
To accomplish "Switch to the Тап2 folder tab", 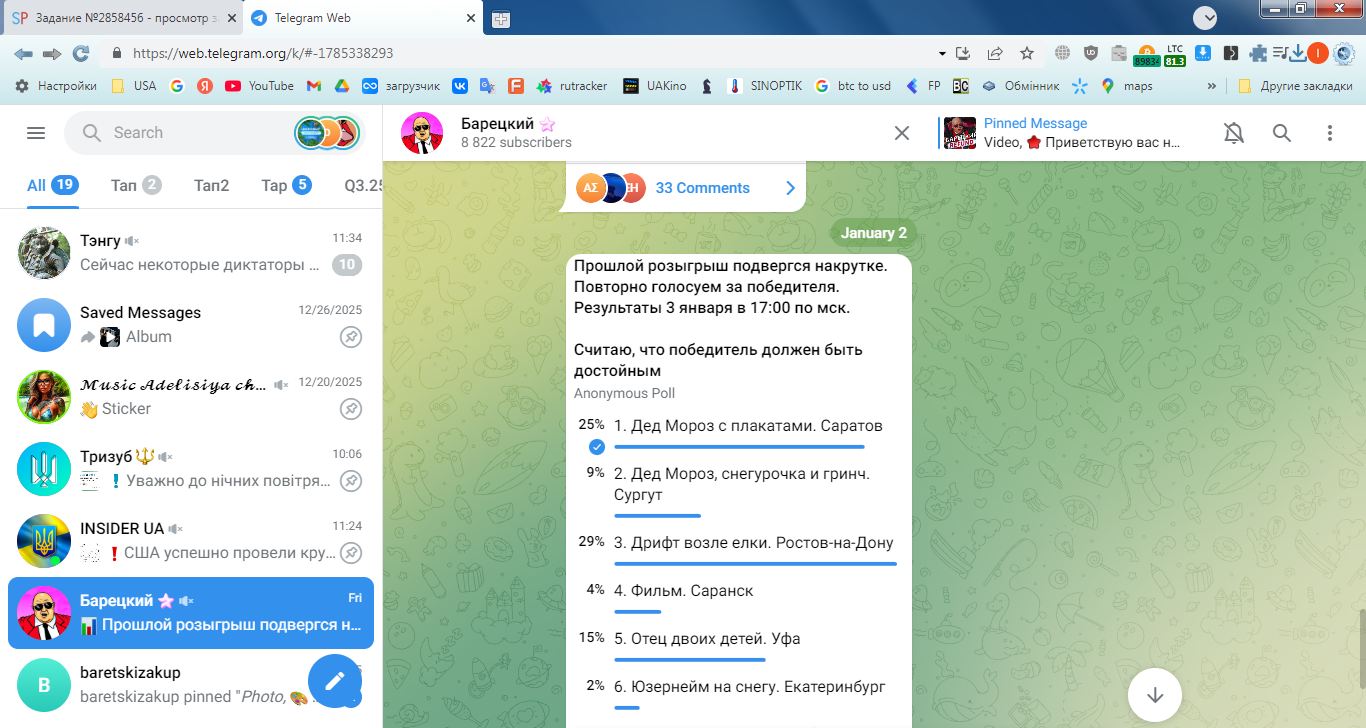I will [211, 185].
